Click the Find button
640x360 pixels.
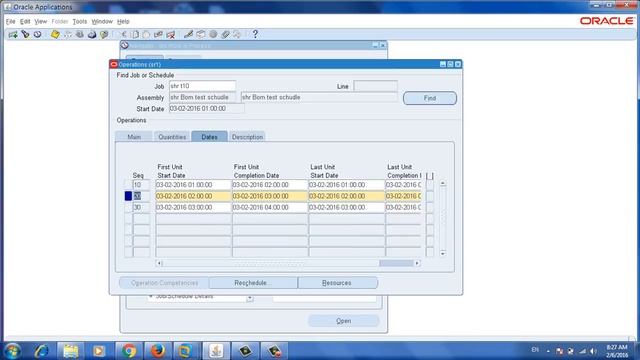click(430, 98)
